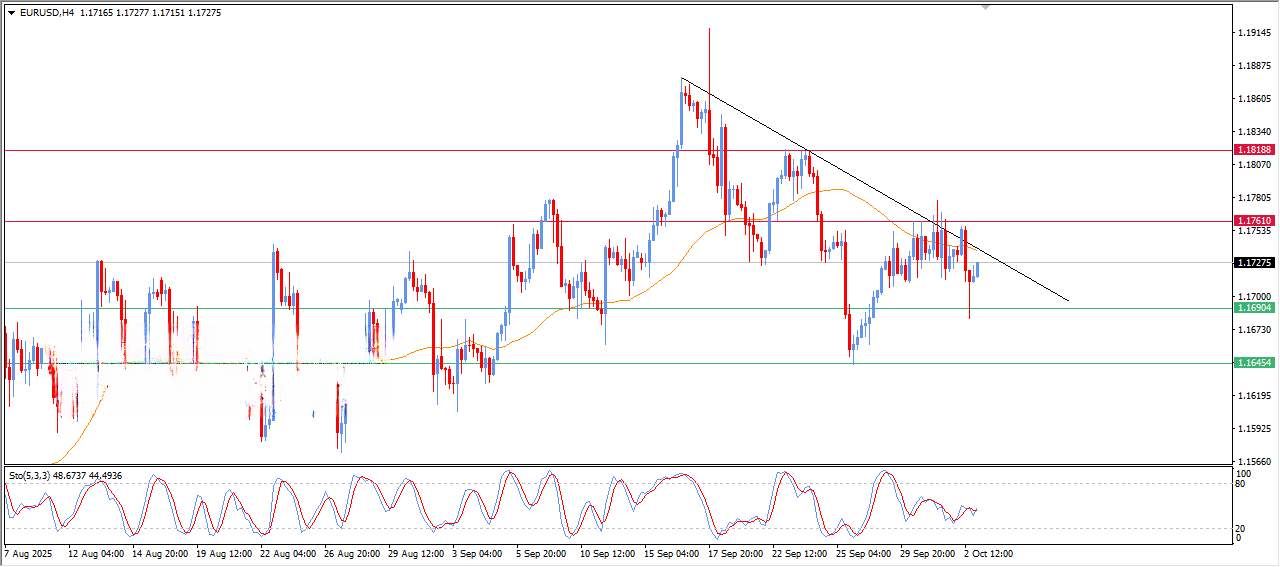
Task: Click the 1.17000 price scale value
Action: [x=1254, y=297]
